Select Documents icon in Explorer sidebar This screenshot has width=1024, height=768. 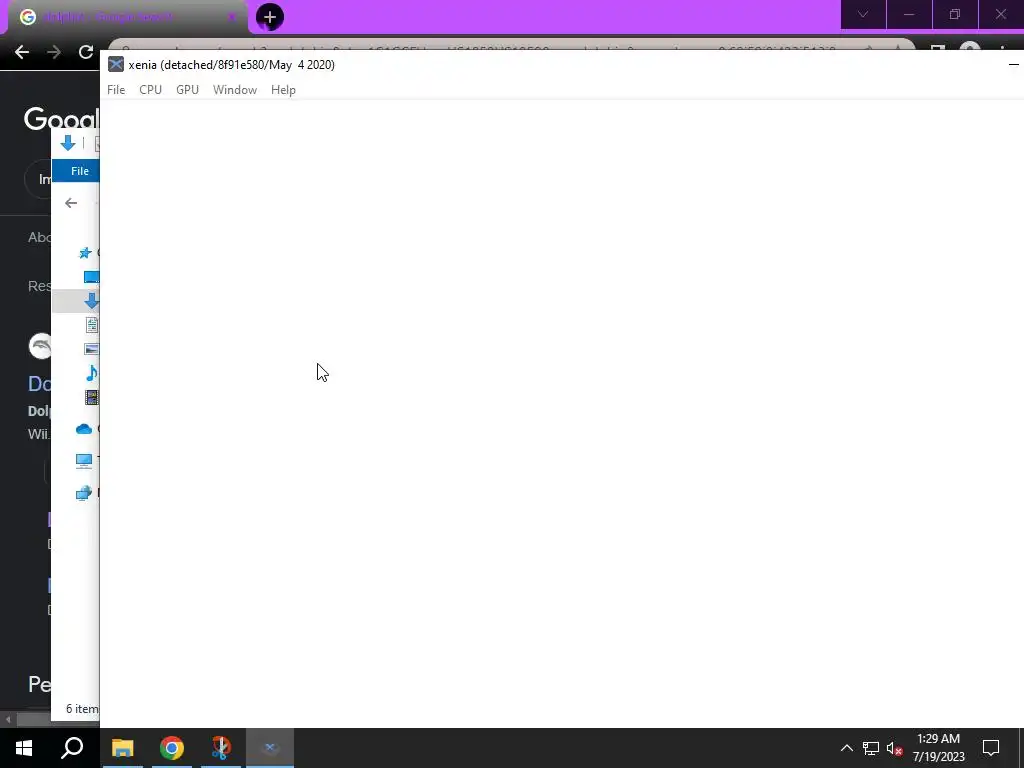[91, 325]
